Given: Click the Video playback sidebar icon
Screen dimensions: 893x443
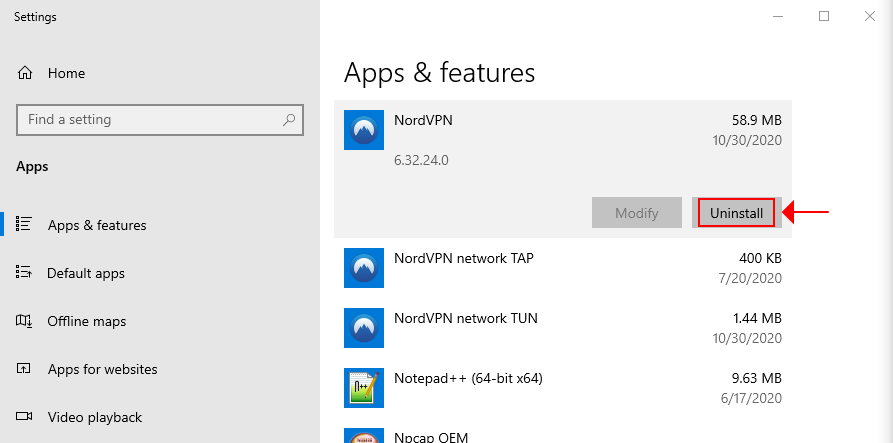Looking at the screenshot, I should pyautogui.click(x=25, y=417).
